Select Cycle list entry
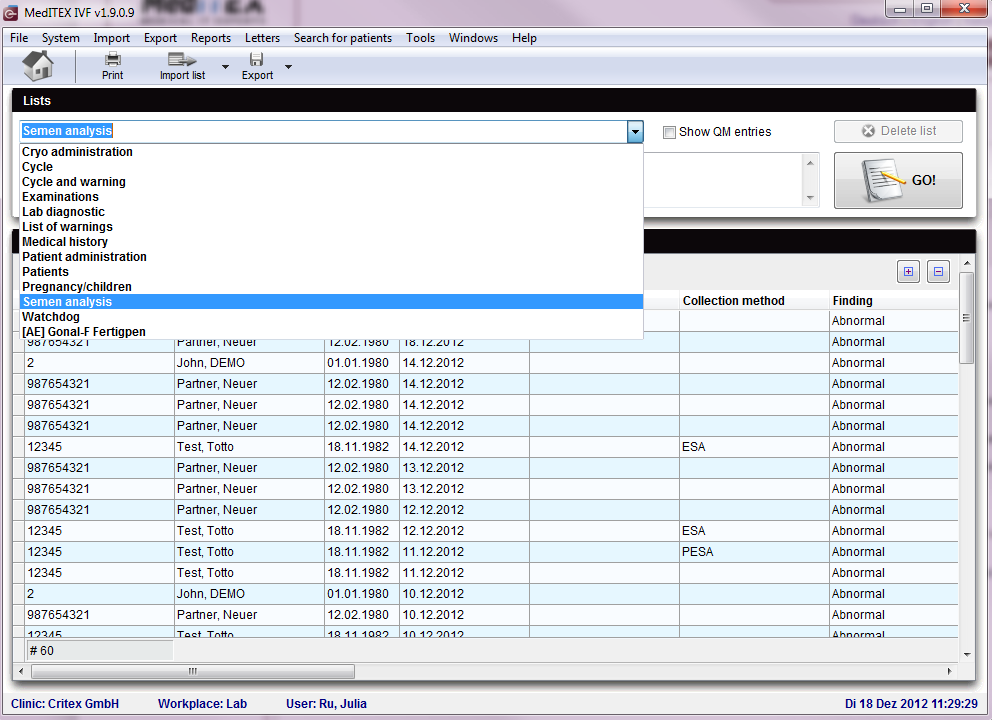Screen dimensions: 992x720 click(332, 167)
